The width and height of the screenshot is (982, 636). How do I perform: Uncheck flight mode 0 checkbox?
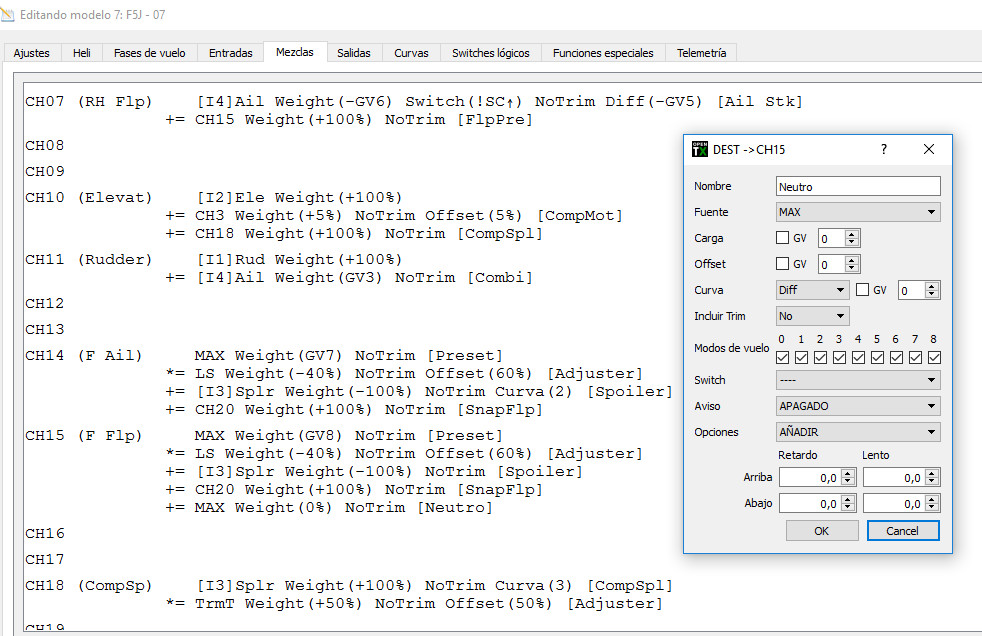coord(783,357)
